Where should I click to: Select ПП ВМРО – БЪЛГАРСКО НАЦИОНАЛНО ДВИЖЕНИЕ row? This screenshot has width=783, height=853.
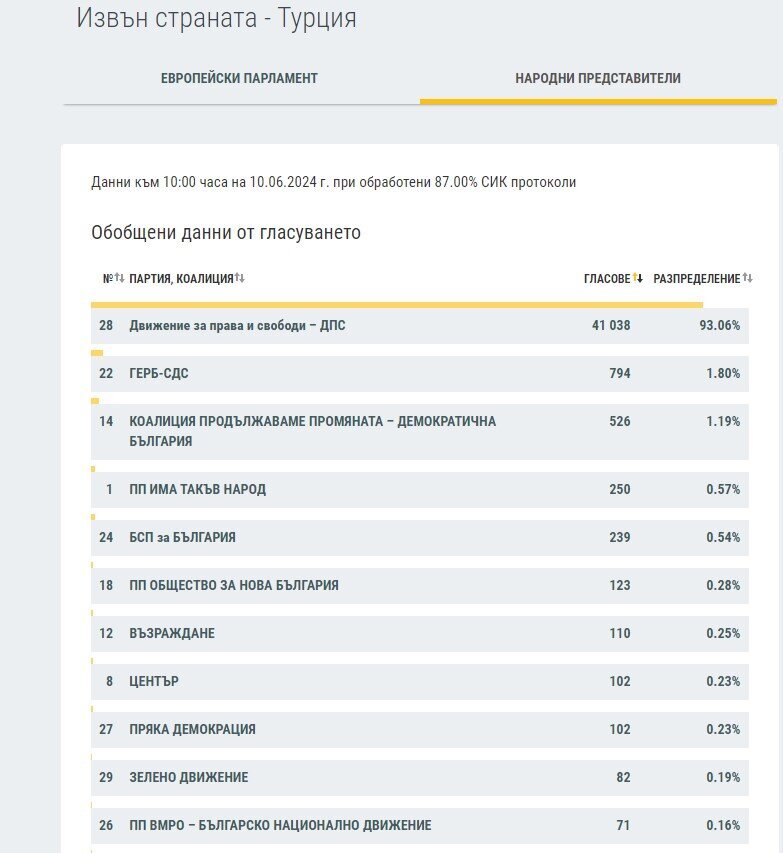pos(420,825)
